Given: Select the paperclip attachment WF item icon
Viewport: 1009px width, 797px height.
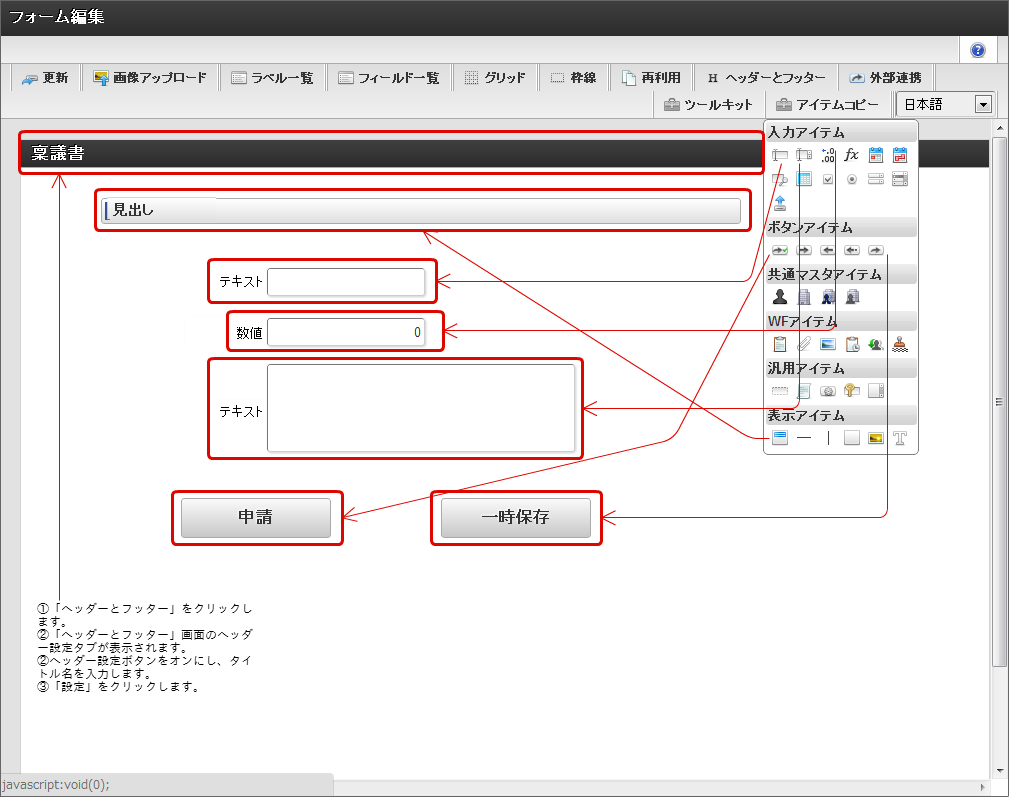Looking at the screenshot, I should pos(804,344).
